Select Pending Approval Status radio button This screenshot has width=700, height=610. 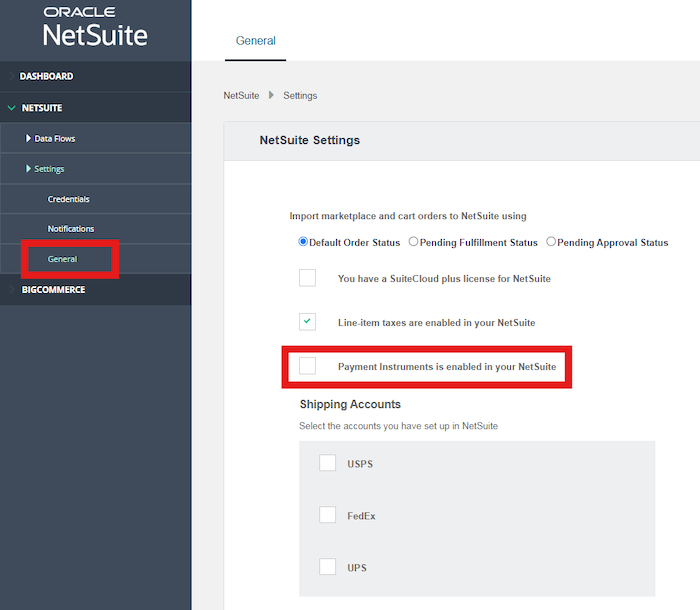click(x=551, y=242)
